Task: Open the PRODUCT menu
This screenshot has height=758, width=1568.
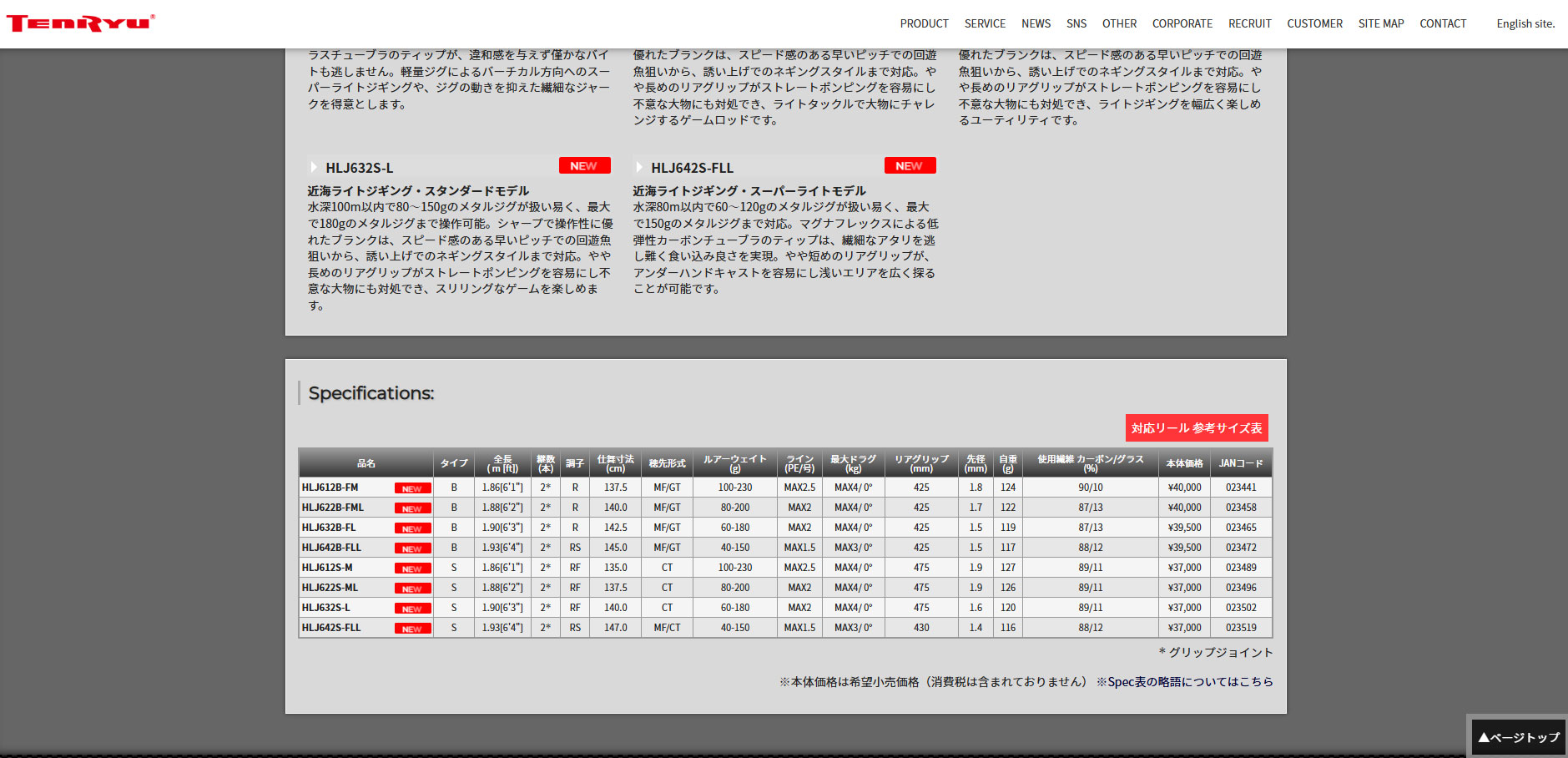Action: coord(924,23)
